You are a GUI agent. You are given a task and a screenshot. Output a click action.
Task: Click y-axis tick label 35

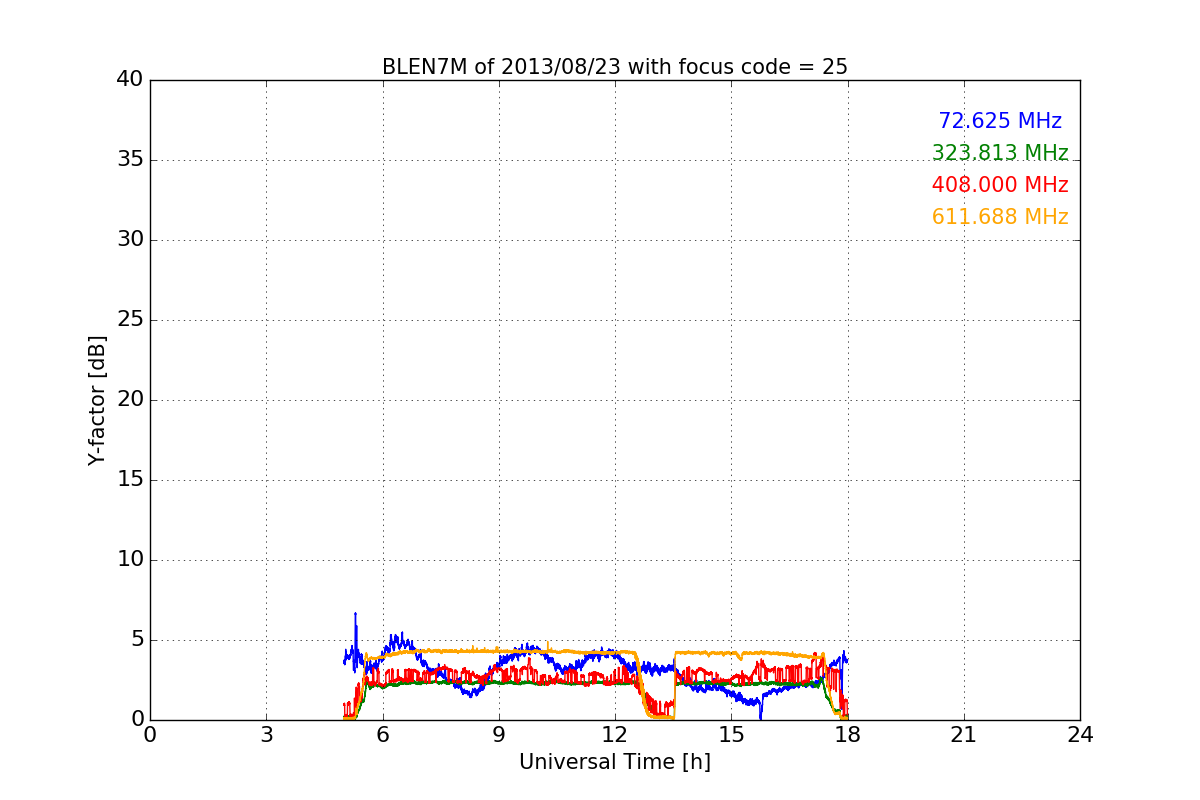click(130, 160)
